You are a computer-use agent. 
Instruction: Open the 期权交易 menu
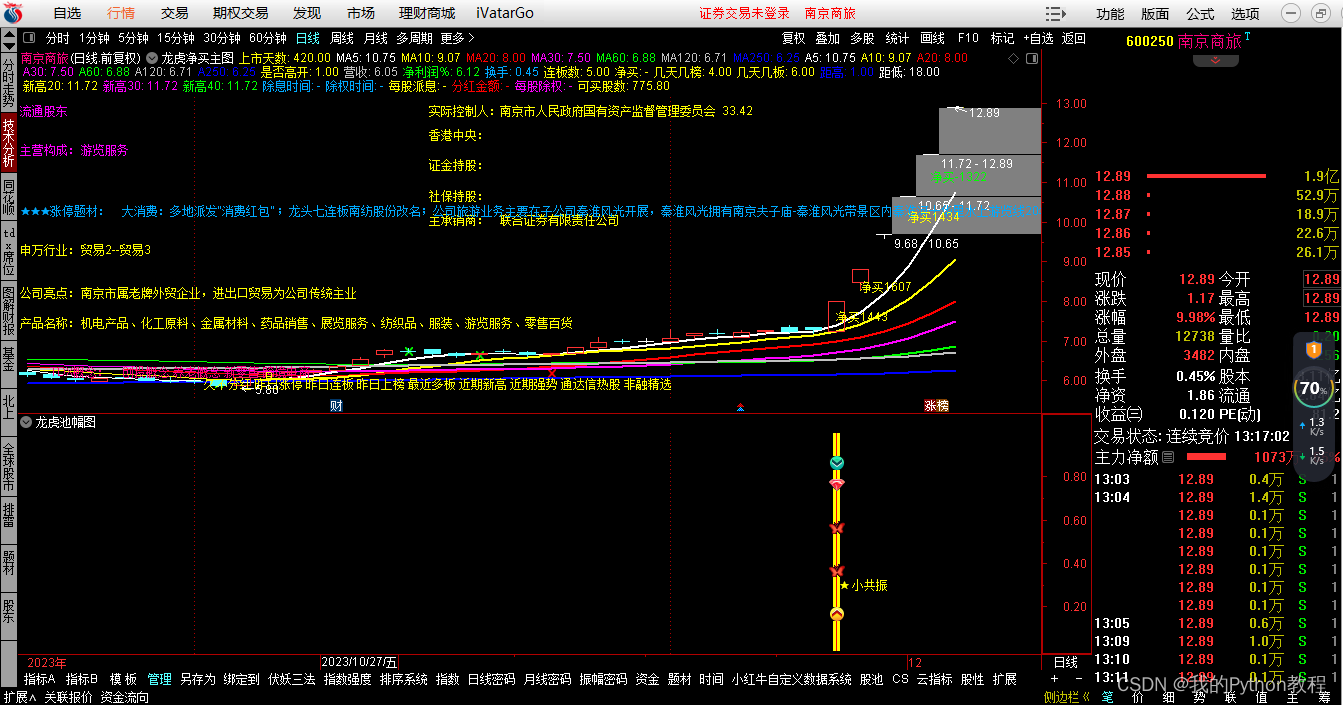tap(241, 13)
